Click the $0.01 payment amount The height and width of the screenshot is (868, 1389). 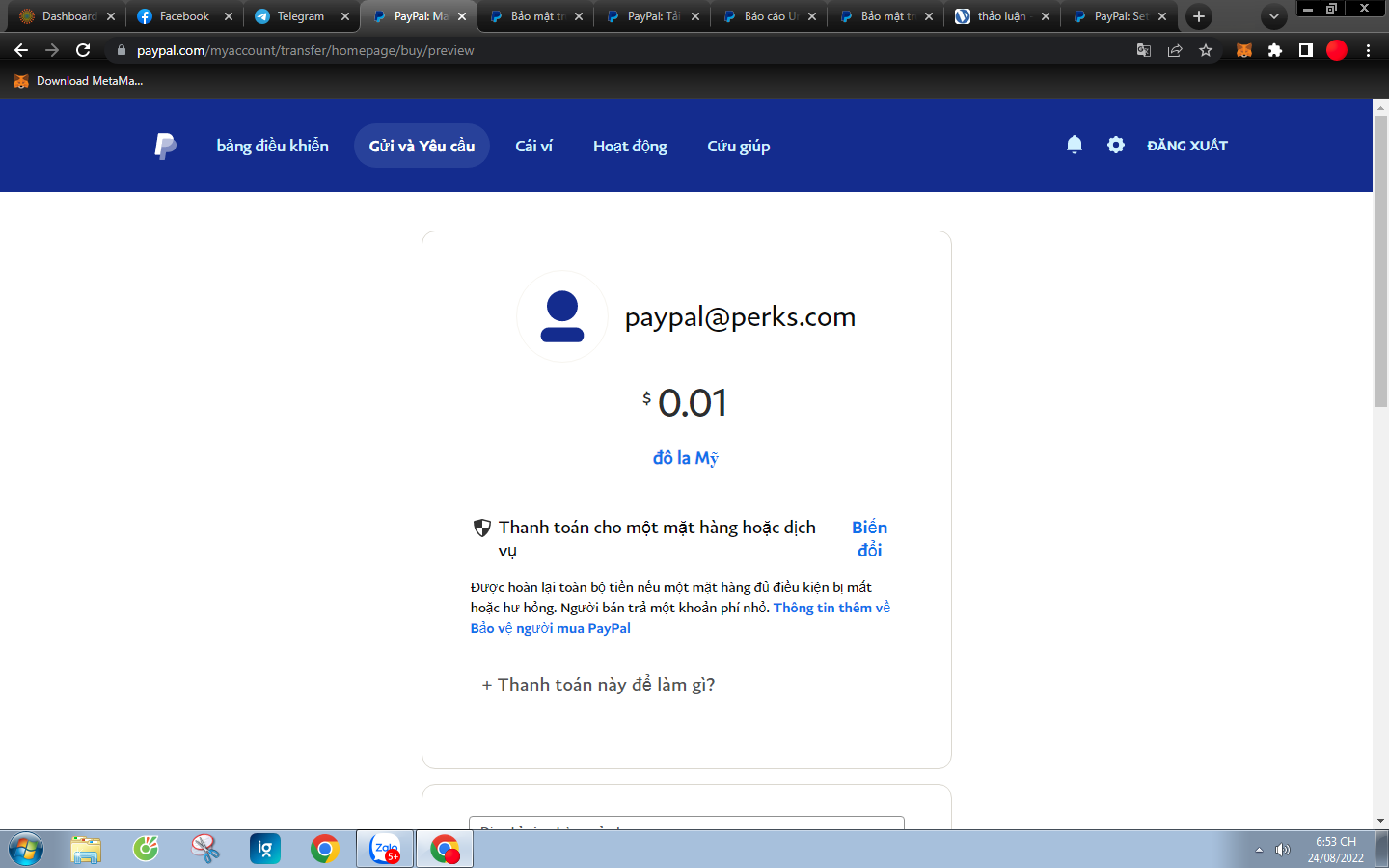click(686, 402)
